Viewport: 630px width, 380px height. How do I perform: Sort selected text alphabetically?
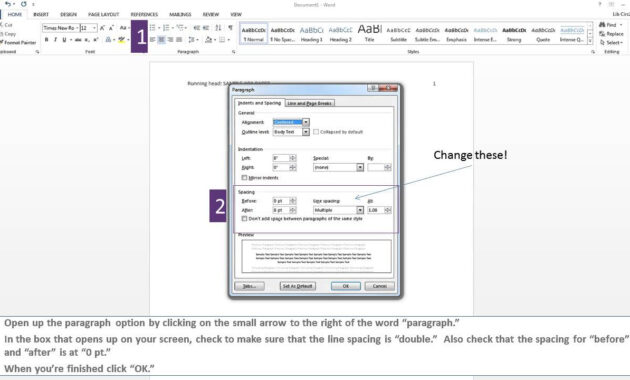tap(218, 28)
